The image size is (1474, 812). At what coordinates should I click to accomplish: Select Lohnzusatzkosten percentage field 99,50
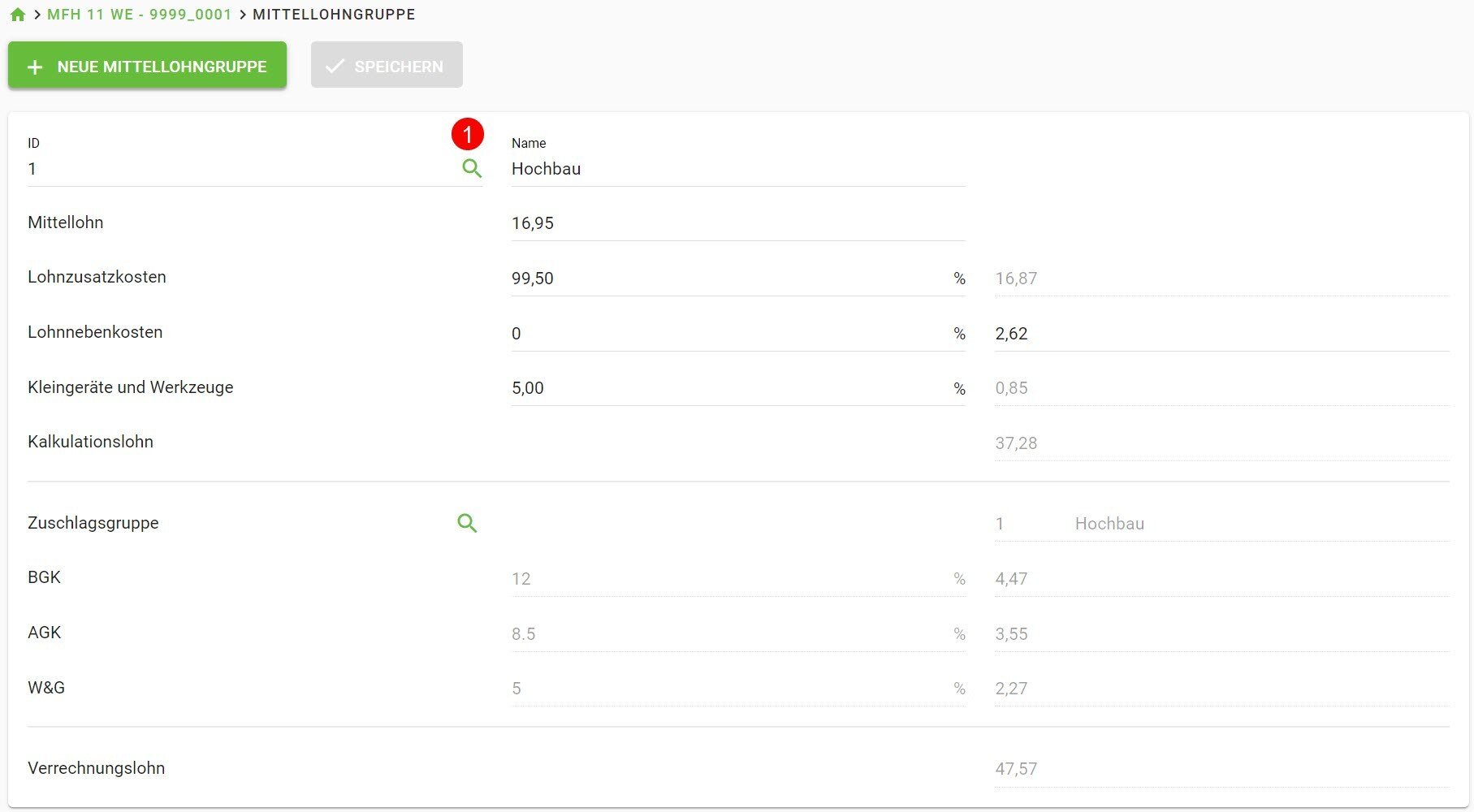point(727,279)
